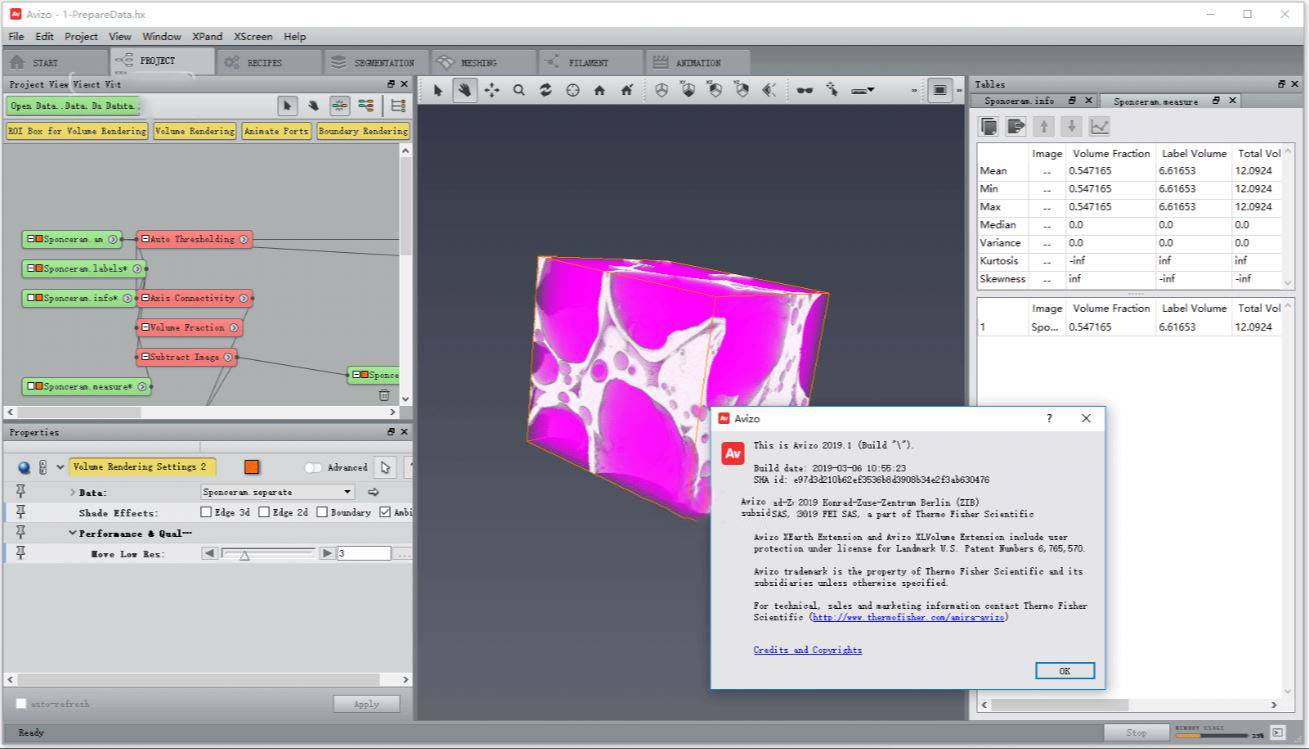
Task: Enable the Boundary shade effect checkbox
Action: pyautogui.click(x=322, y=512)
